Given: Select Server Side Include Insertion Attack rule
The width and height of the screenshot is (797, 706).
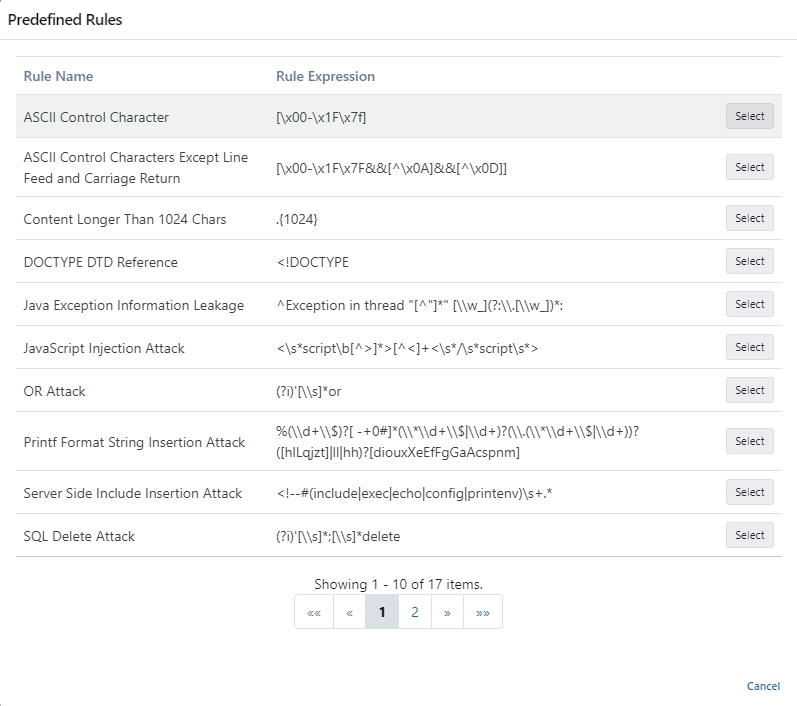Looking at the screenshot, I should tap(749, 492).
